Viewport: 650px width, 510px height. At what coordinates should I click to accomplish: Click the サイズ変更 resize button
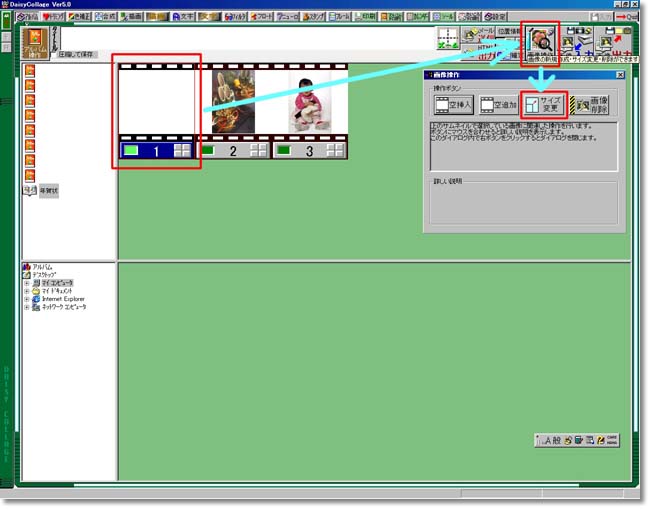pyautogui.click(x=543, y=105)
